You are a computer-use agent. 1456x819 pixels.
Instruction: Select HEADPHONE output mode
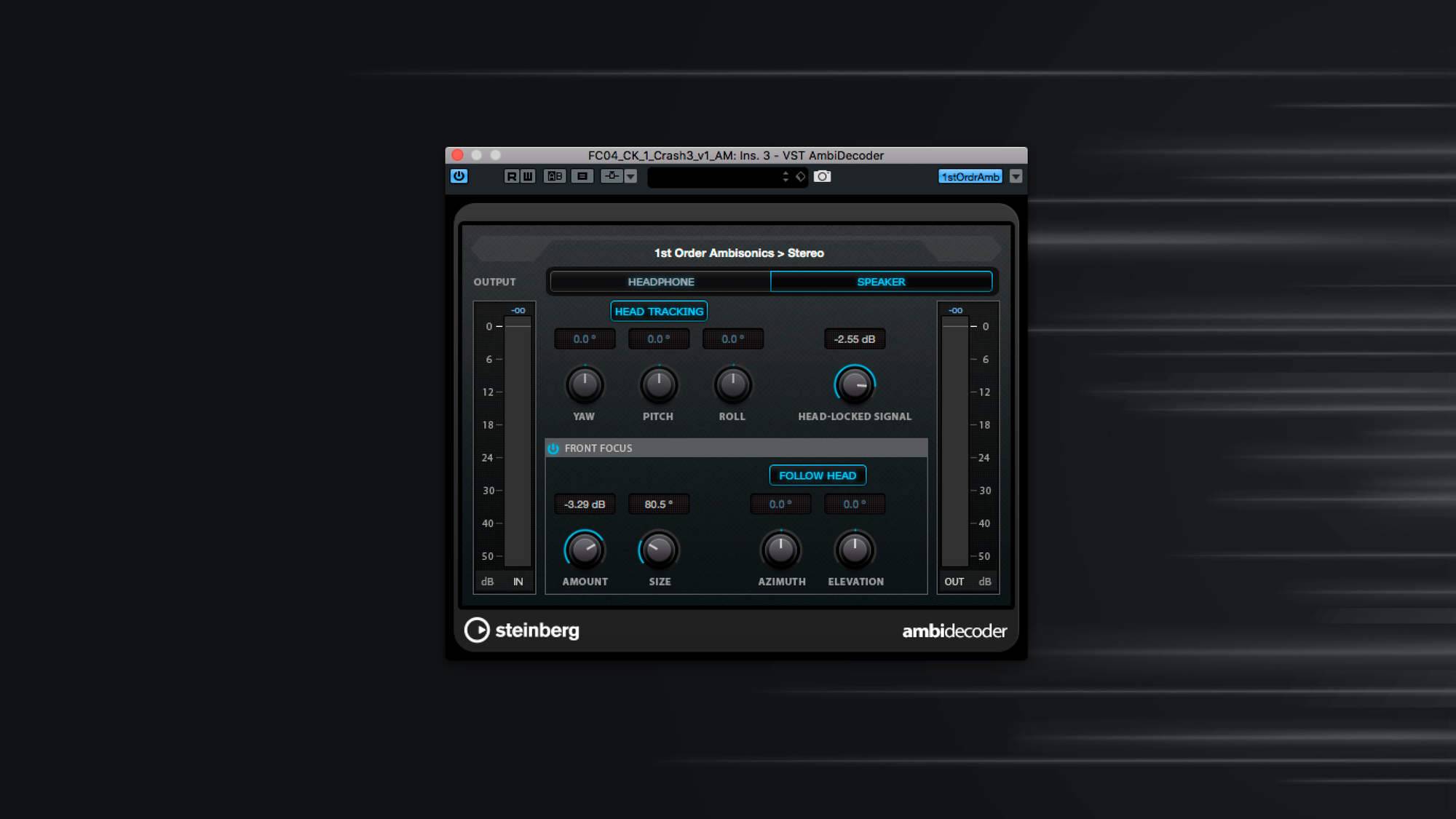click(x=660, y=282)
